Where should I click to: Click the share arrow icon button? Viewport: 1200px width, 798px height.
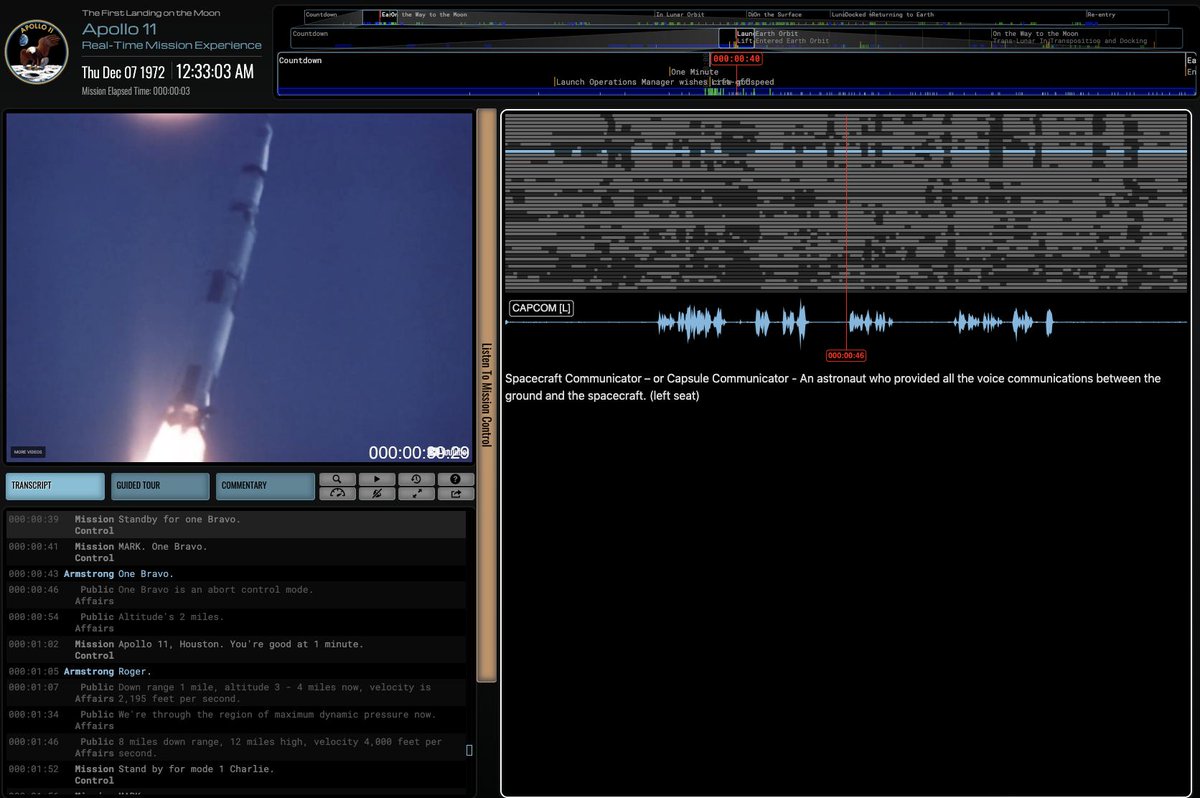click(456, 493)
